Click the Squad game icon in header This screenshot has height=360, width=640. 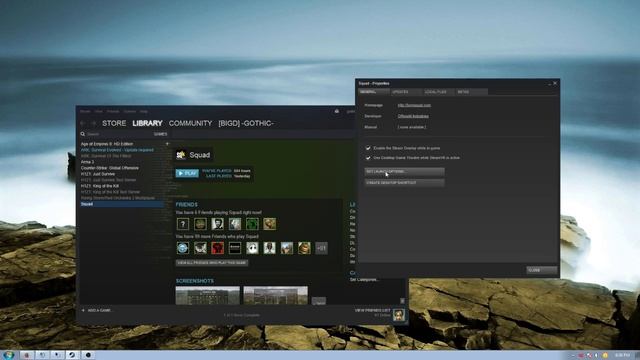coord(181,155)
